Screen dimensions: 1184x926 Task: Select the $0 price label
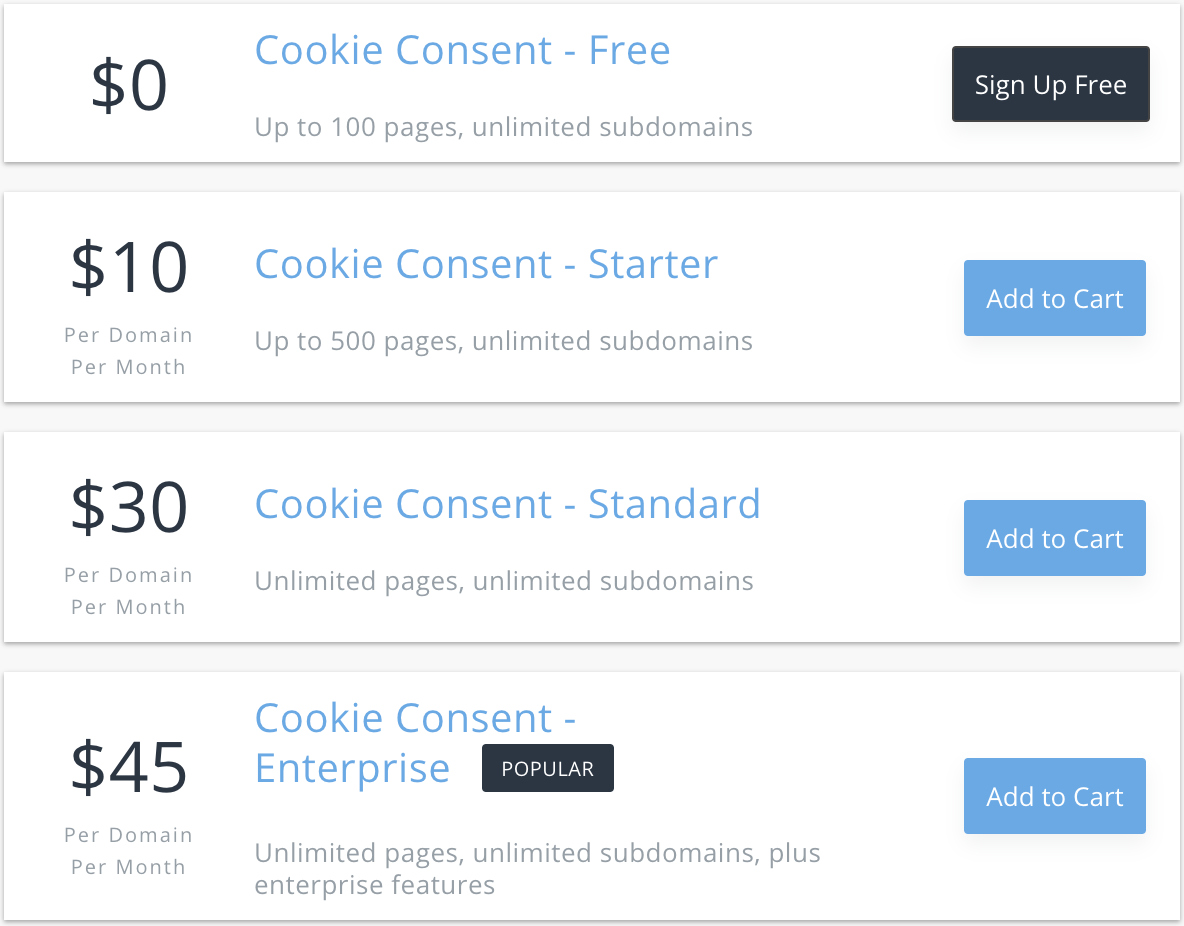coord(128,85)
